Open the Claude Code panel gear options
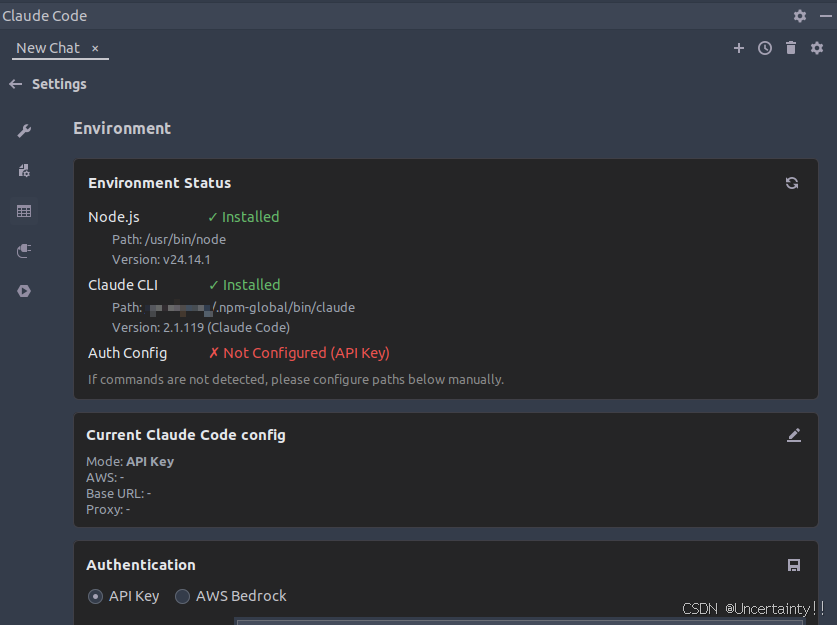 click(799, 16)
